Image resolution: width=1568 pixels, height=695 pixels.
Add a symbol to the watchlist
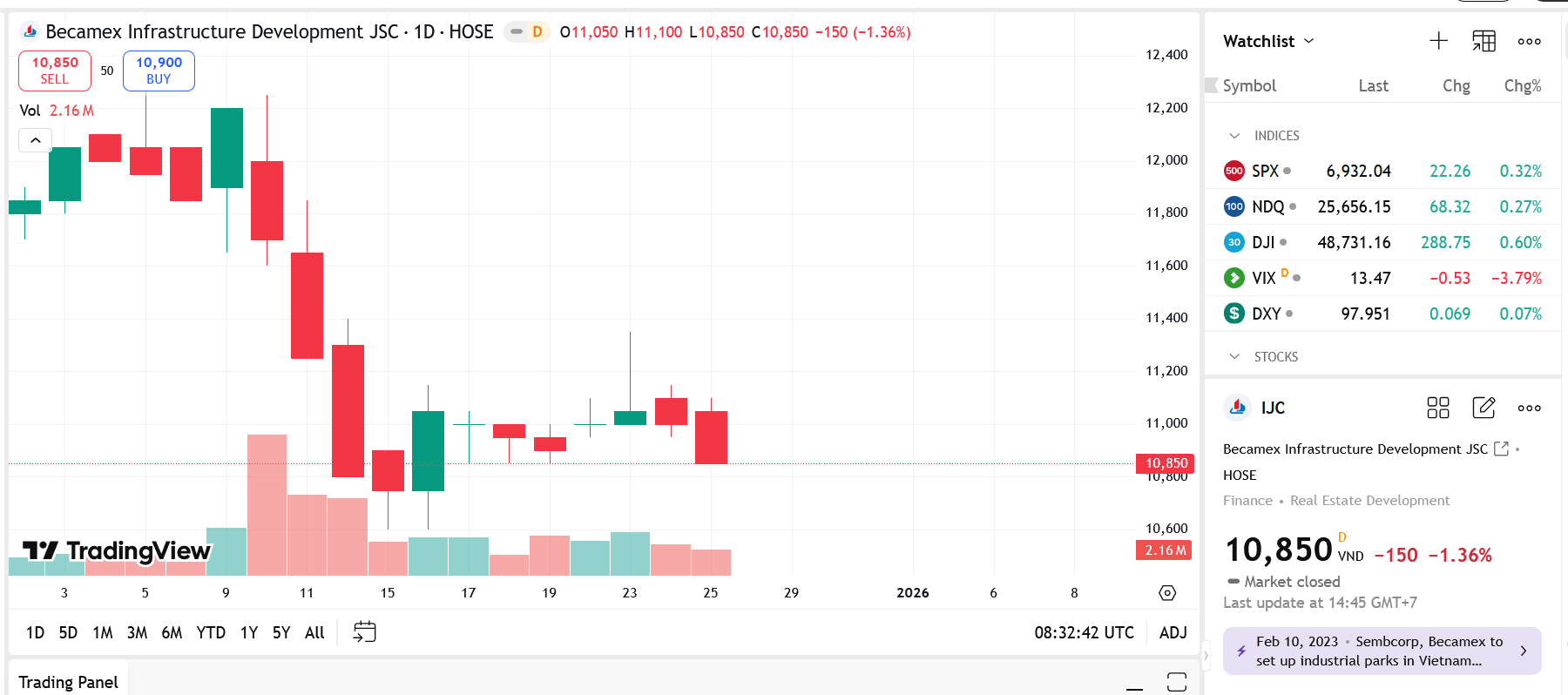coord(1438,41)
